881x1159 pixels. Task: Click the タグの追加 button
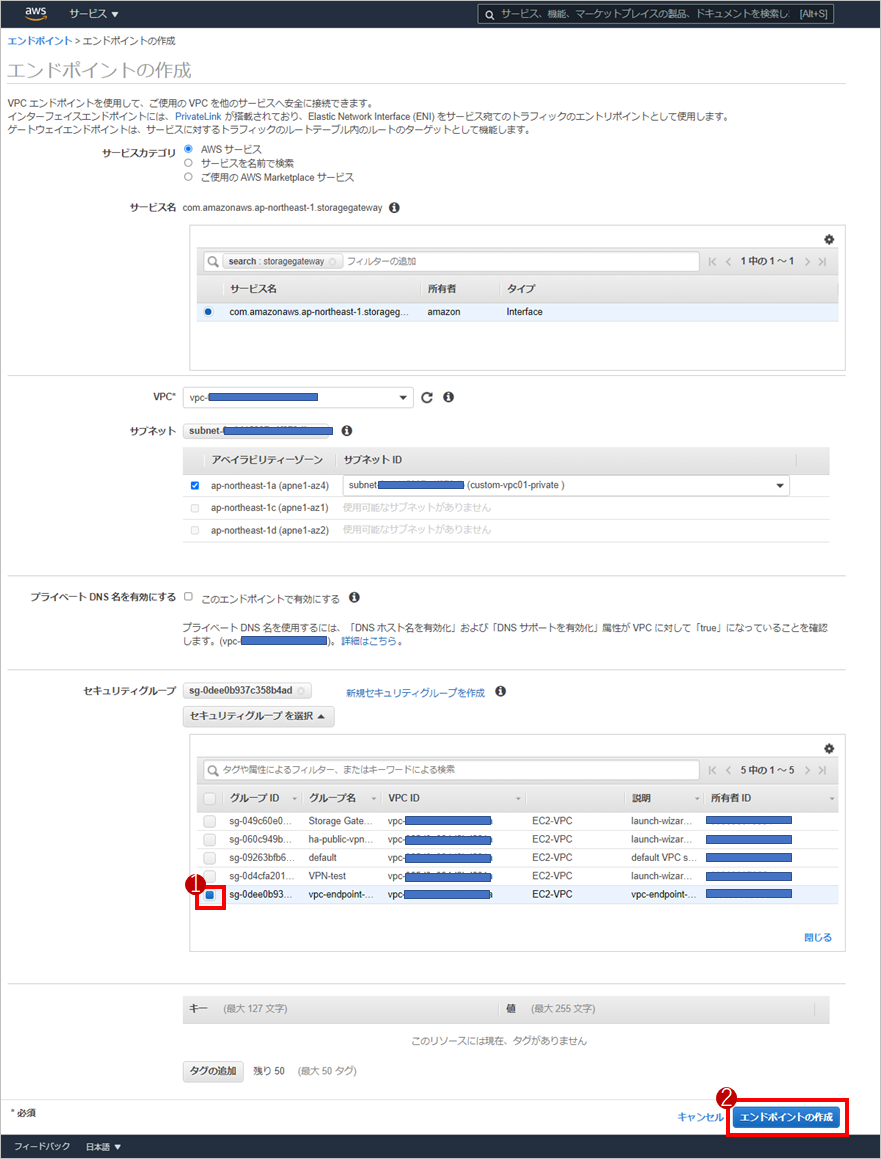pyautogui.click(x=213, y=1071)
